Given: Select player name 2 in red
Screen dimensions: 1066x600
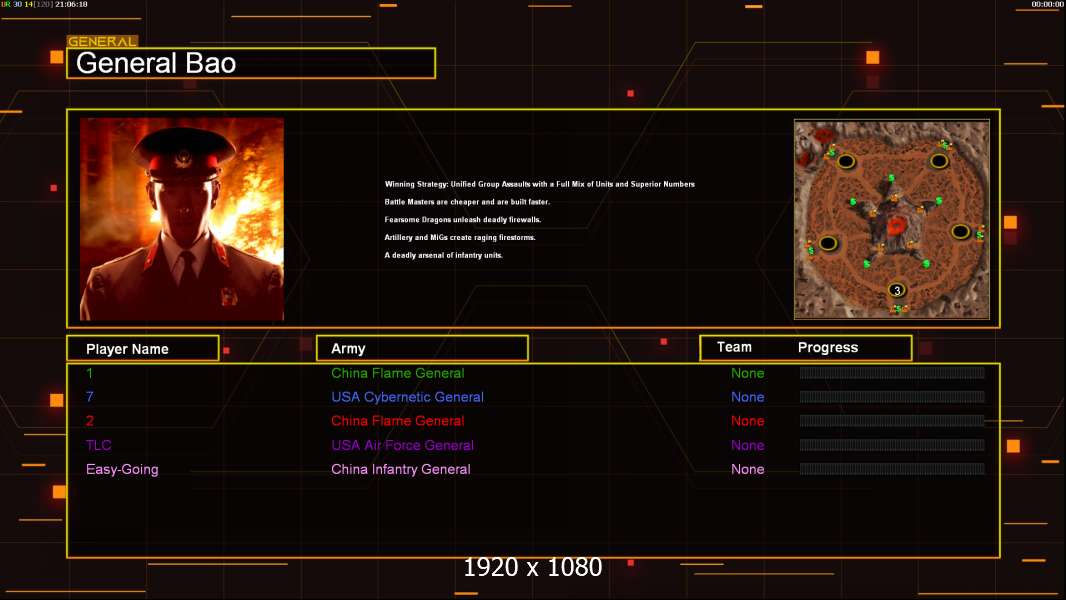Looking at the screenshot, I should coord(90,421).
